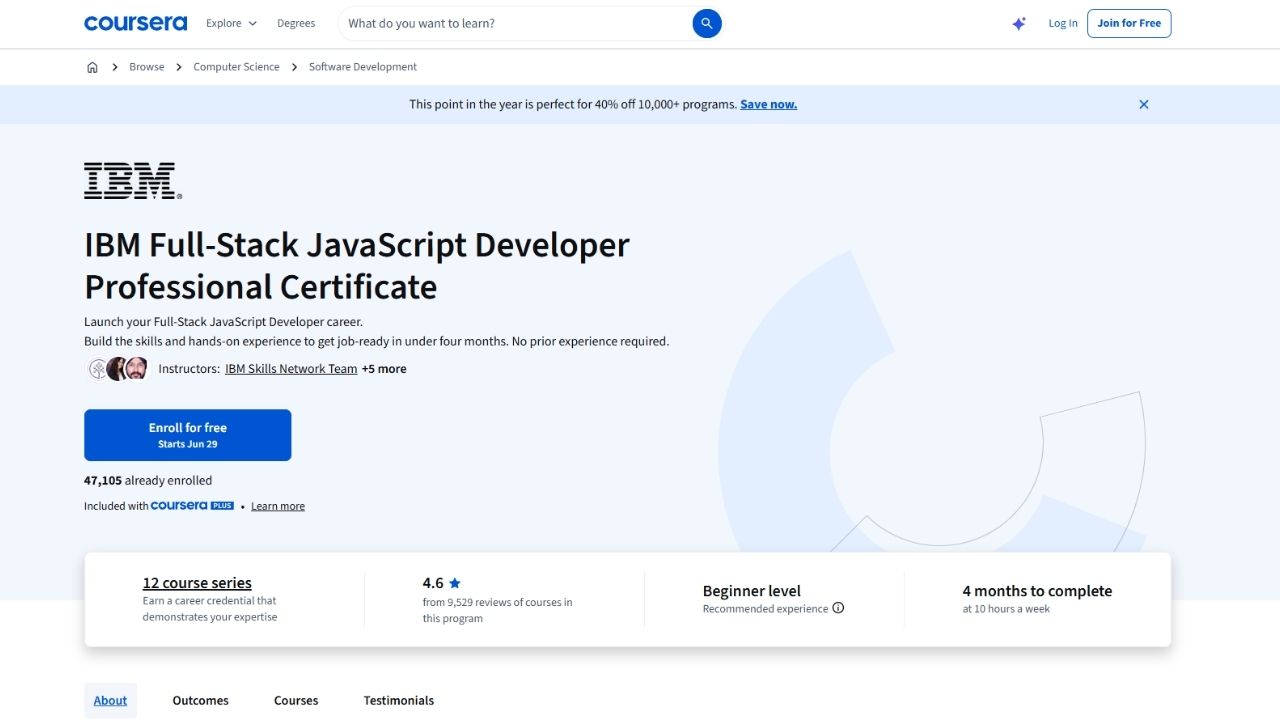Click the Coursera Plus 'Learn more' link

coord(278,507)
